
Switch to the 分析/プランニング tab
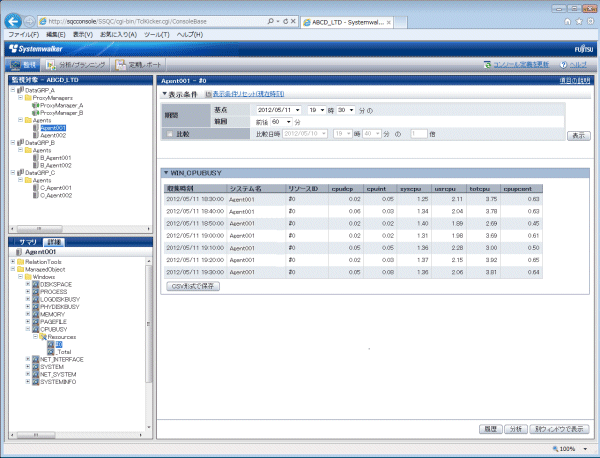click(x=76, y=65)
